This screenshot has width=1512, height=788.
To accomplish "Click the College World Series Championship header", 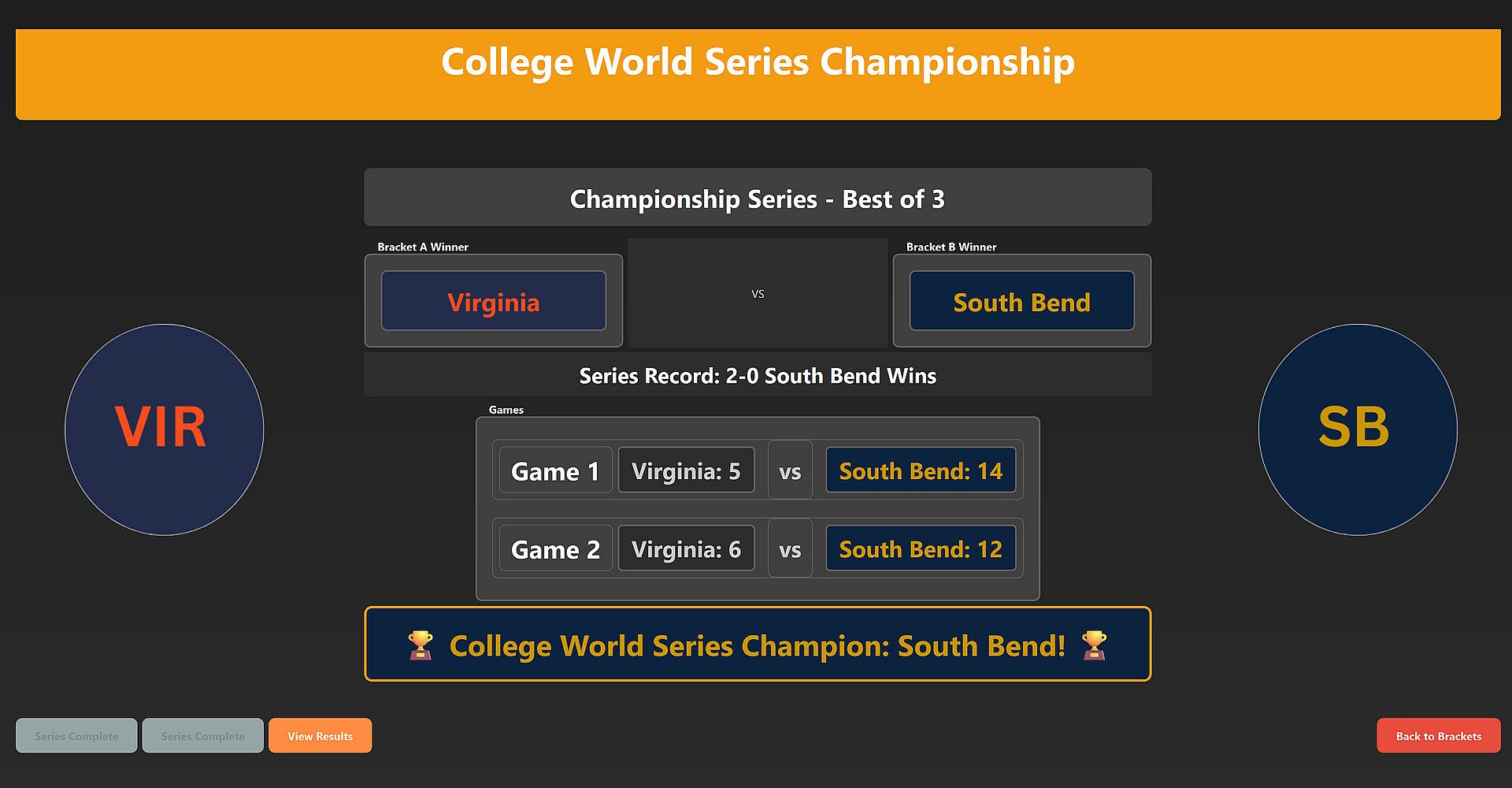I will pyautogui.click(x=758, y=63).
